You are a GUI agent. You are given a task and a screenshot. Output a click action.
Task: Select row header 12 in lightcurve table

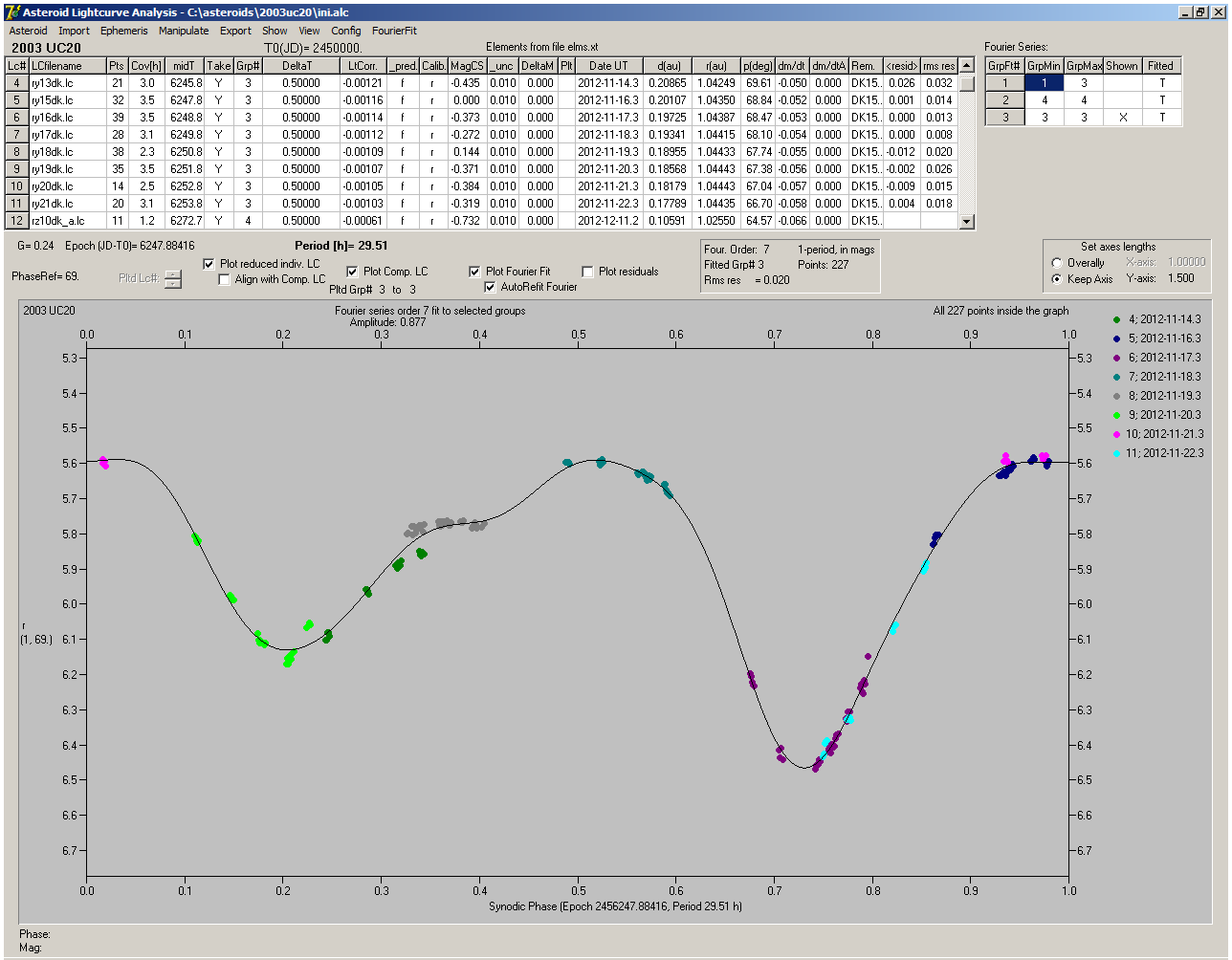(16, 221)
